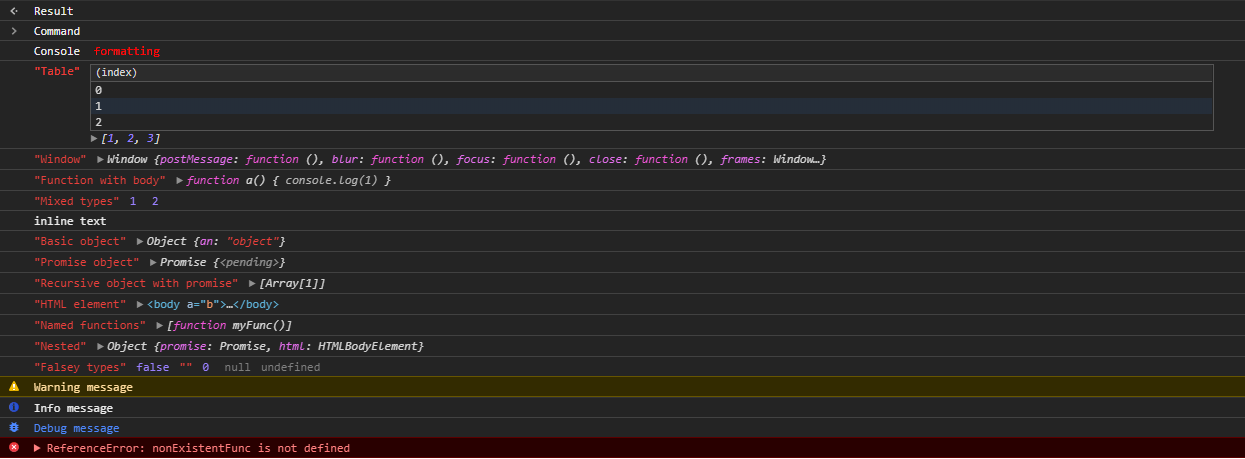Image resolution: width=1245 pixels, height=459 pixels.
Task: Expand the function a() body arrow
Action: pos(180,181)
